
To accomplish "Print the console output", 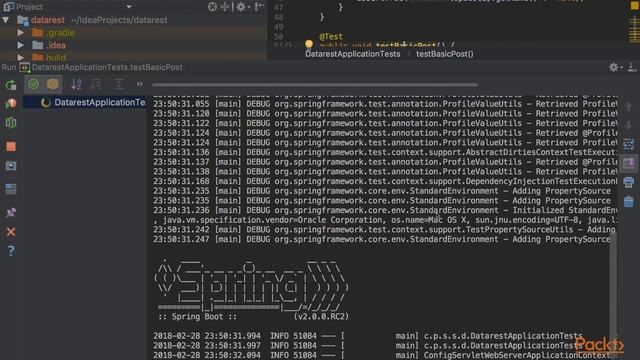I will 629,182.
